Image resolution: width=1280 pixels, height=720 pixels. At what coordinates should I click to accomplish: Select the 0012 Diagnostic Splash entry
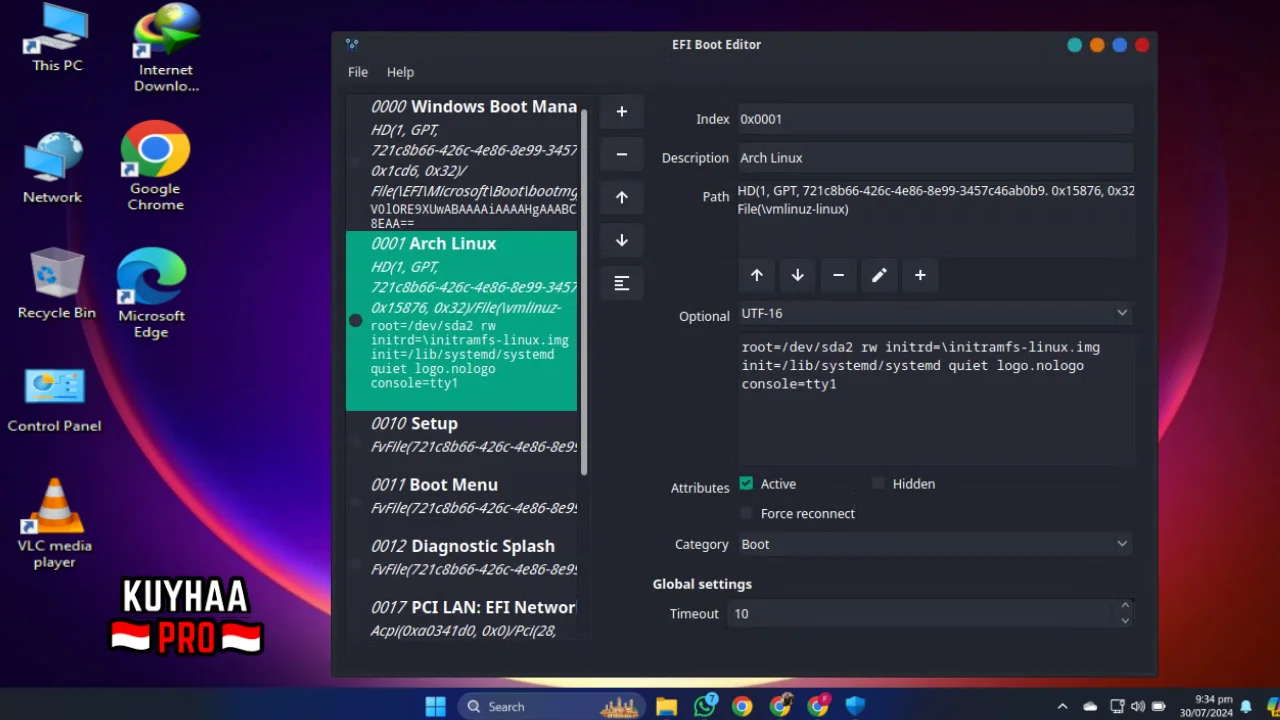tap(461, 557)
